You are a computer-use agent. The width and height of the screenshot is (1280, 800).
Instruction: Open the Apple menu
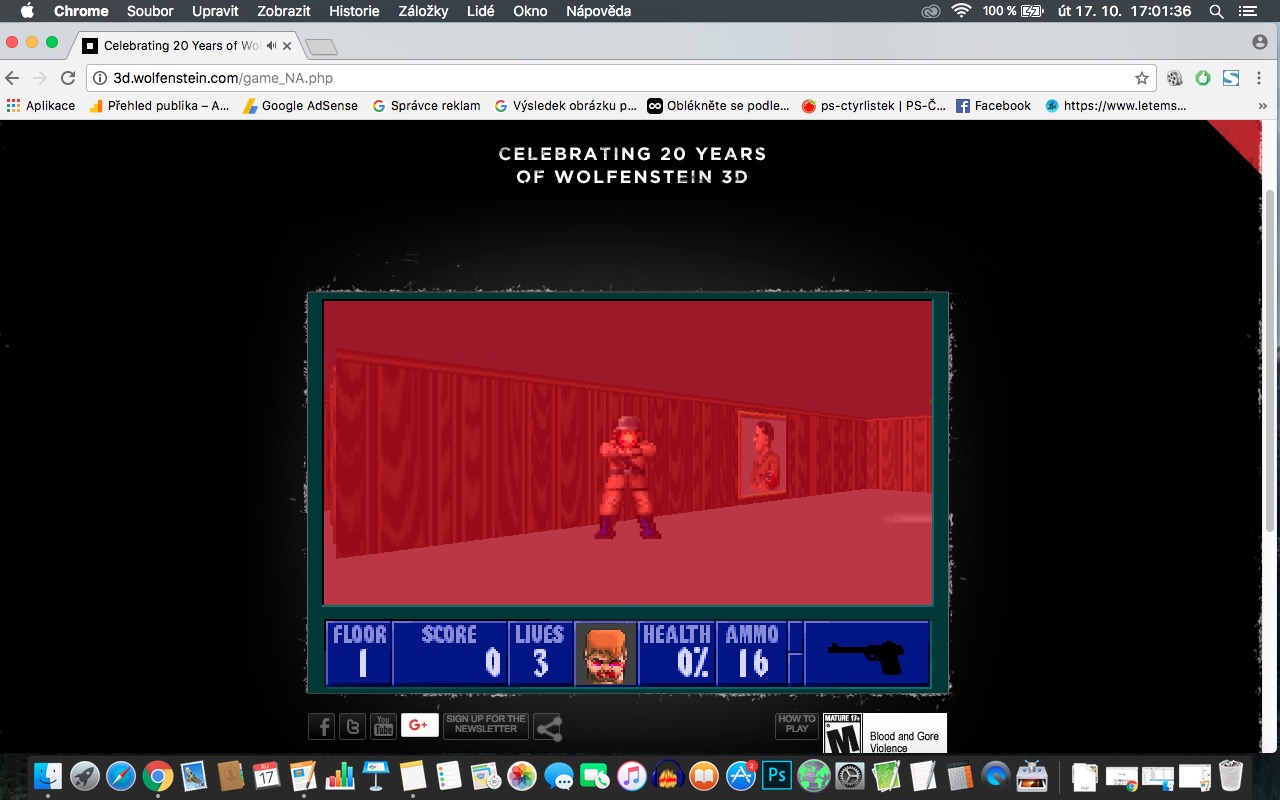(27, 11)
